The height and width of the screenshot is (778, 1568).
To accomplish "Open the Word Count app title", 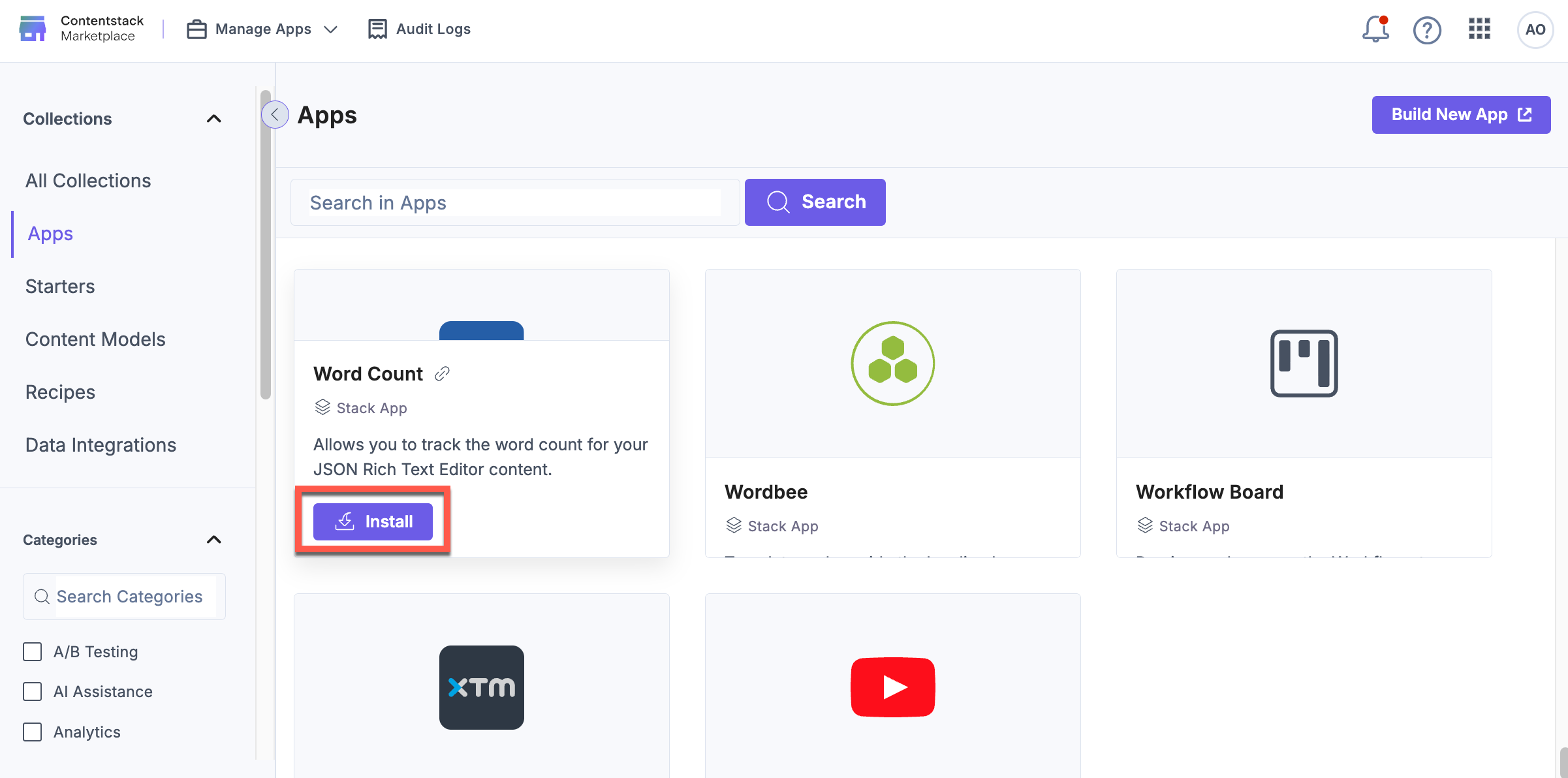I will click(368, 374).
